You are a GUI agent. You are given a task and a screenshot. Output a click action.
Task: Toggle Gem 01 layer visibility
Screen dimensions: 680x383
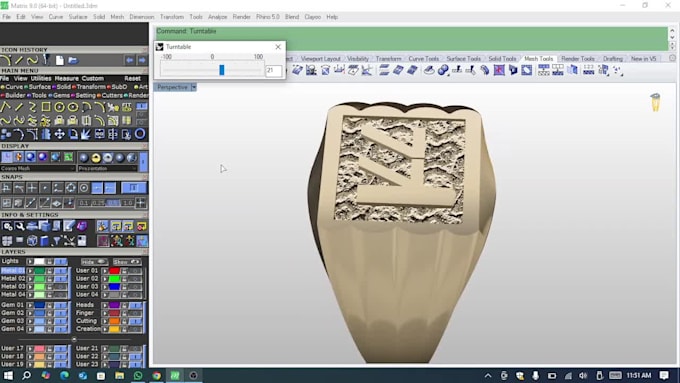(x=61, y=305)
